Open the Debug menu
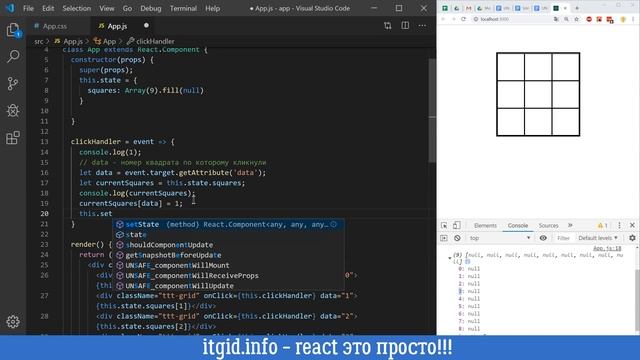 [x=151, y=8]
